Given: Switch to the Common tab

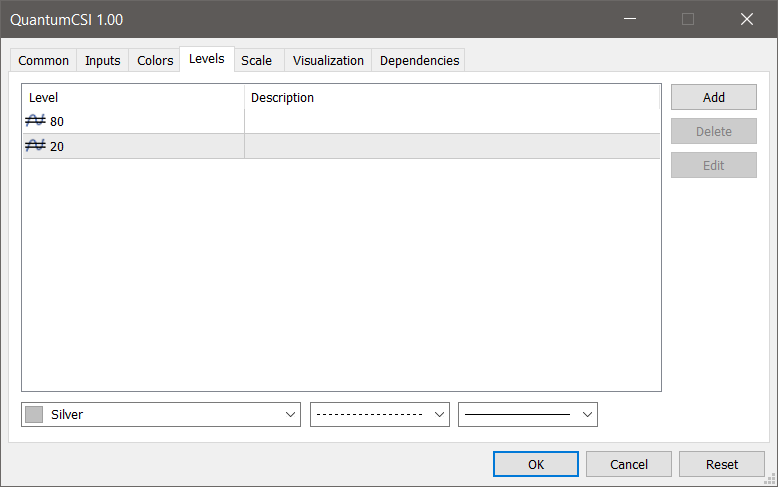Looking at the screenshot, I should pyautogui.click(x=44, y=60).
